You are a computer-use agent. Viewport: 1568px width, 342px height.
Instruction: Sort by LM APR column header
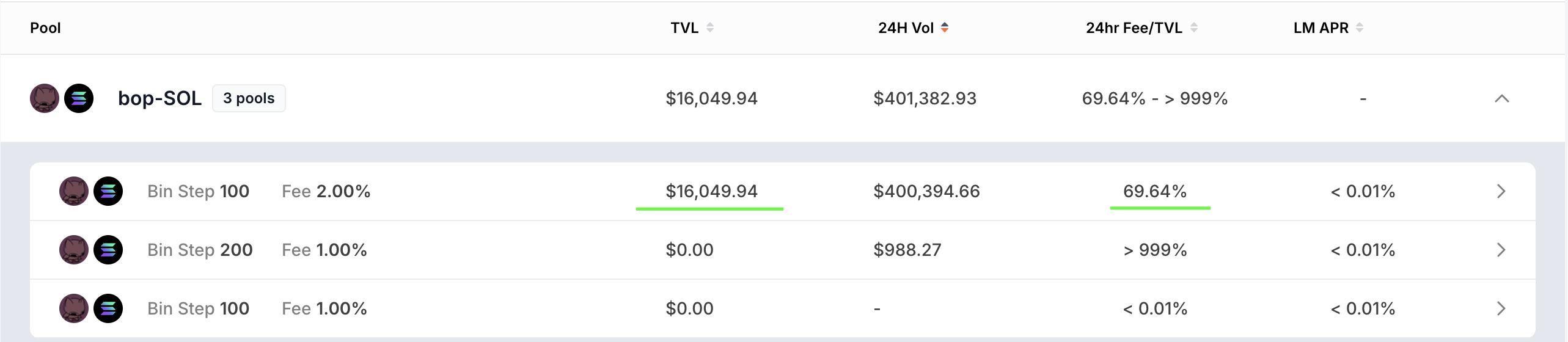pyautogui.click(x=1321, y=27)
